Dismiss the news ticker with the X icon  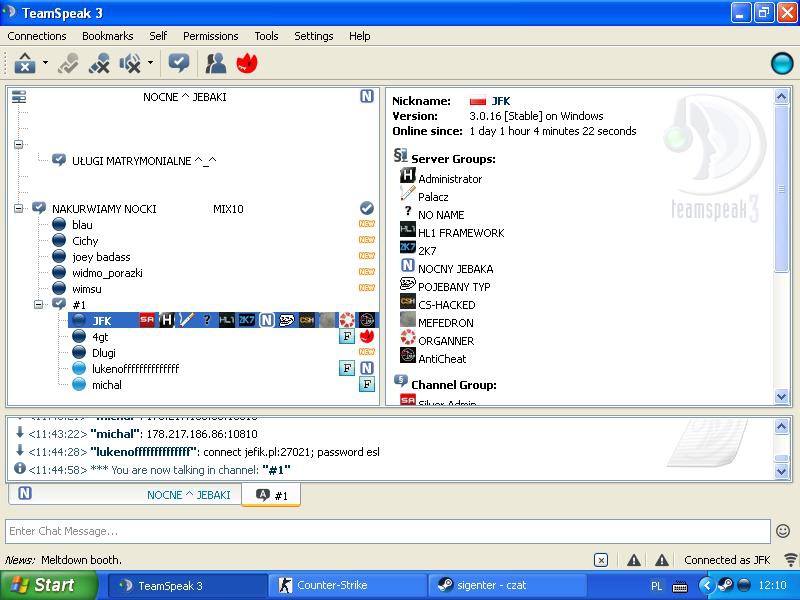click(x=601, y=560)
